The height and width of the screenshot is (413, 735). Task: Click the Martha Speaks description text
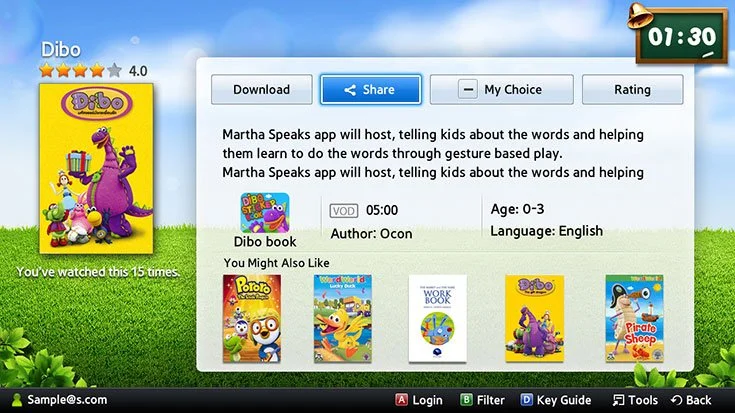pyautogui.click(x=433, y=153)
